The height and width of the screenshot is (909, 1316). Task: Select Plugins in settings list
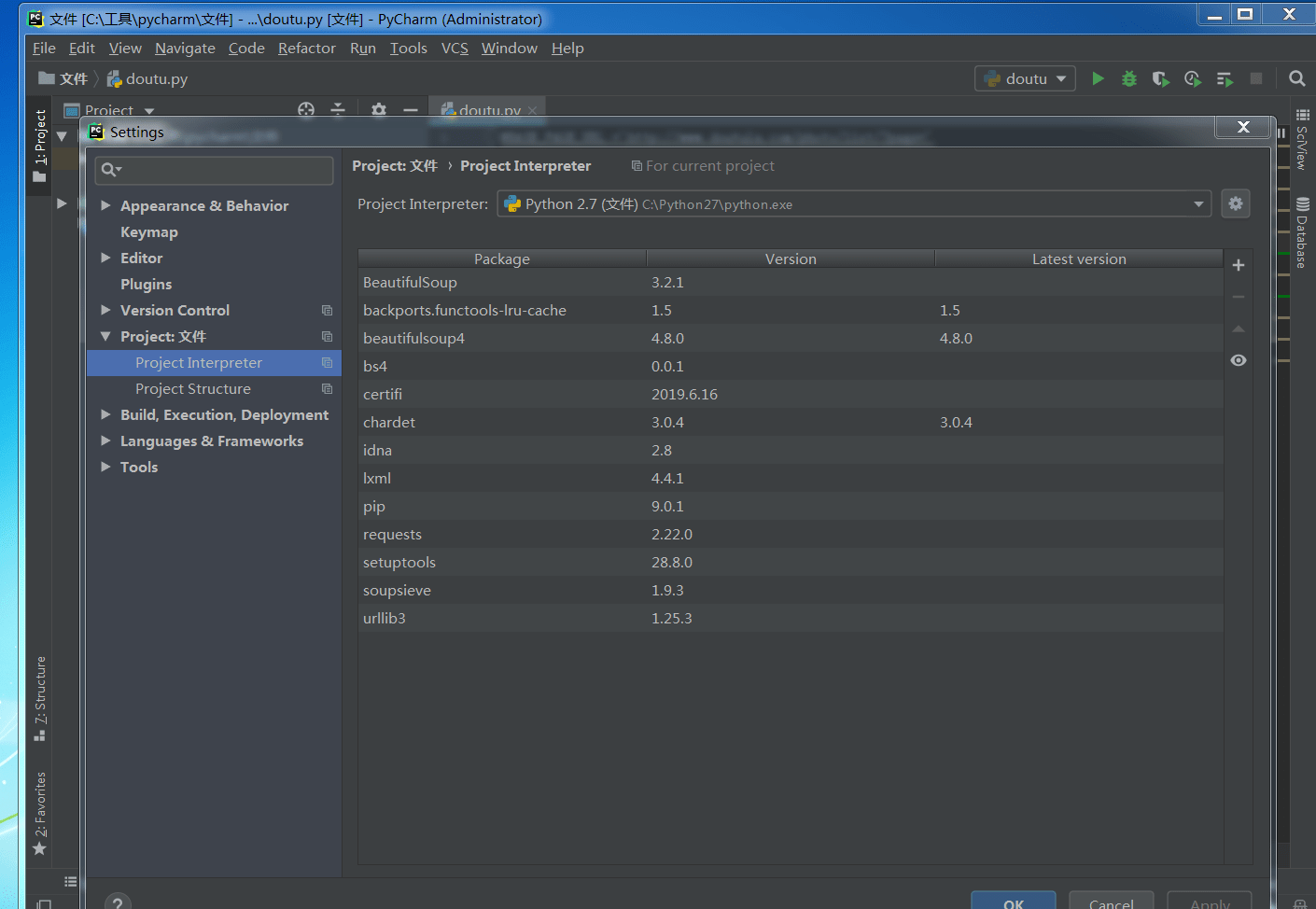click(x=146, y=284)
